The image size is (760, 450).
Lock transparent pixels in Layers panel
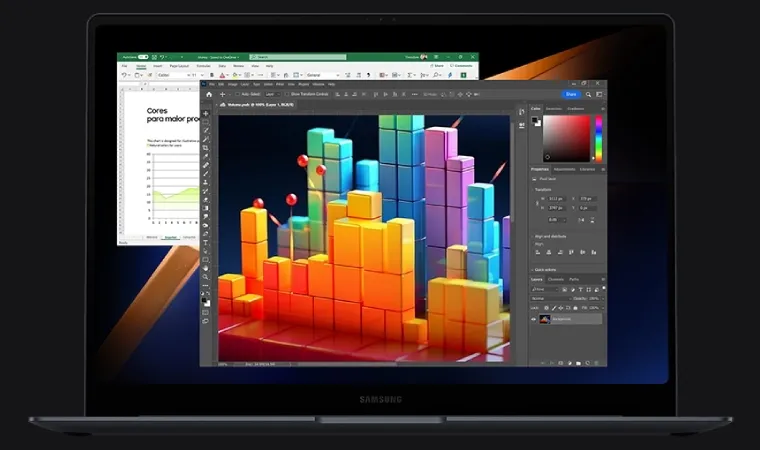tap(546, 308)
